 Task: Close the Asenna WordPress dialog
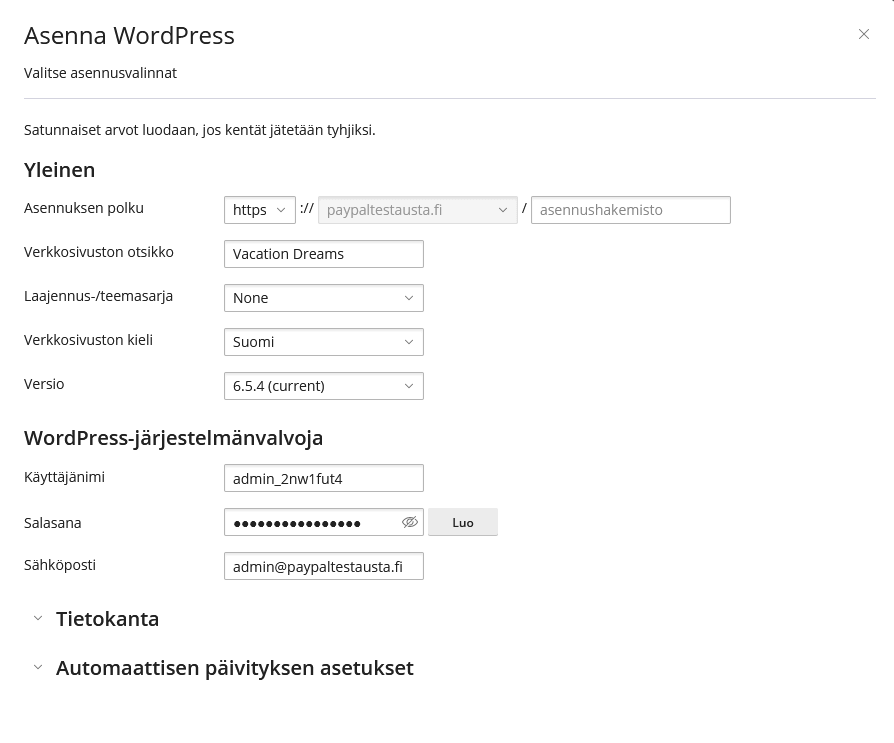[x=863, y=34]
